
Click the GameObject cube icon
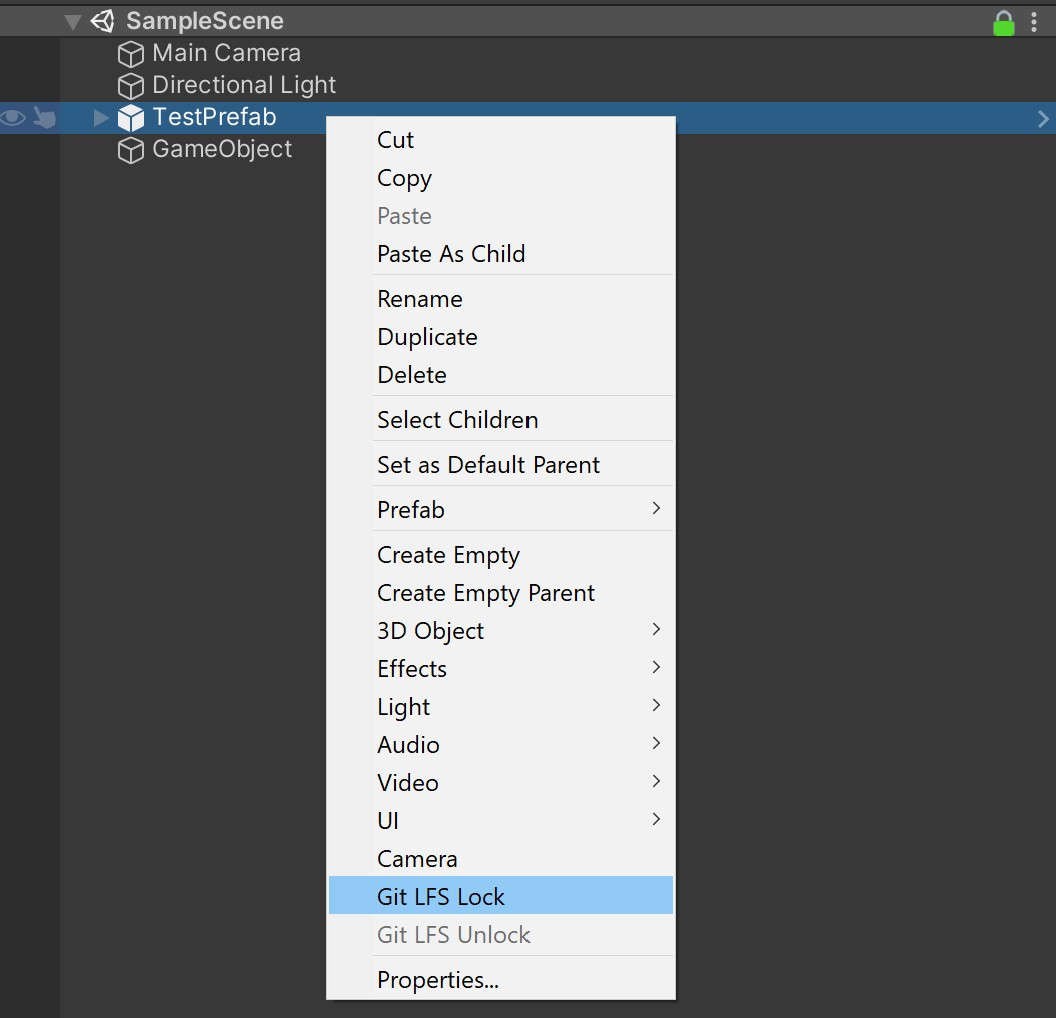pyautogui.click(x=131, y=150)
